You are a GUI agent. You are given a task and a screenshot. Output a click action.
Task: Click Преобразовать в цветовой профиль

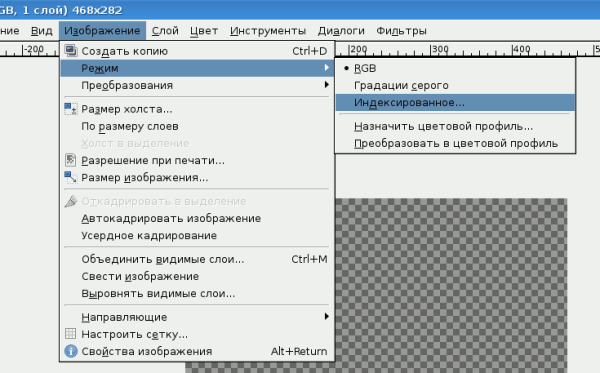(455, 143)
